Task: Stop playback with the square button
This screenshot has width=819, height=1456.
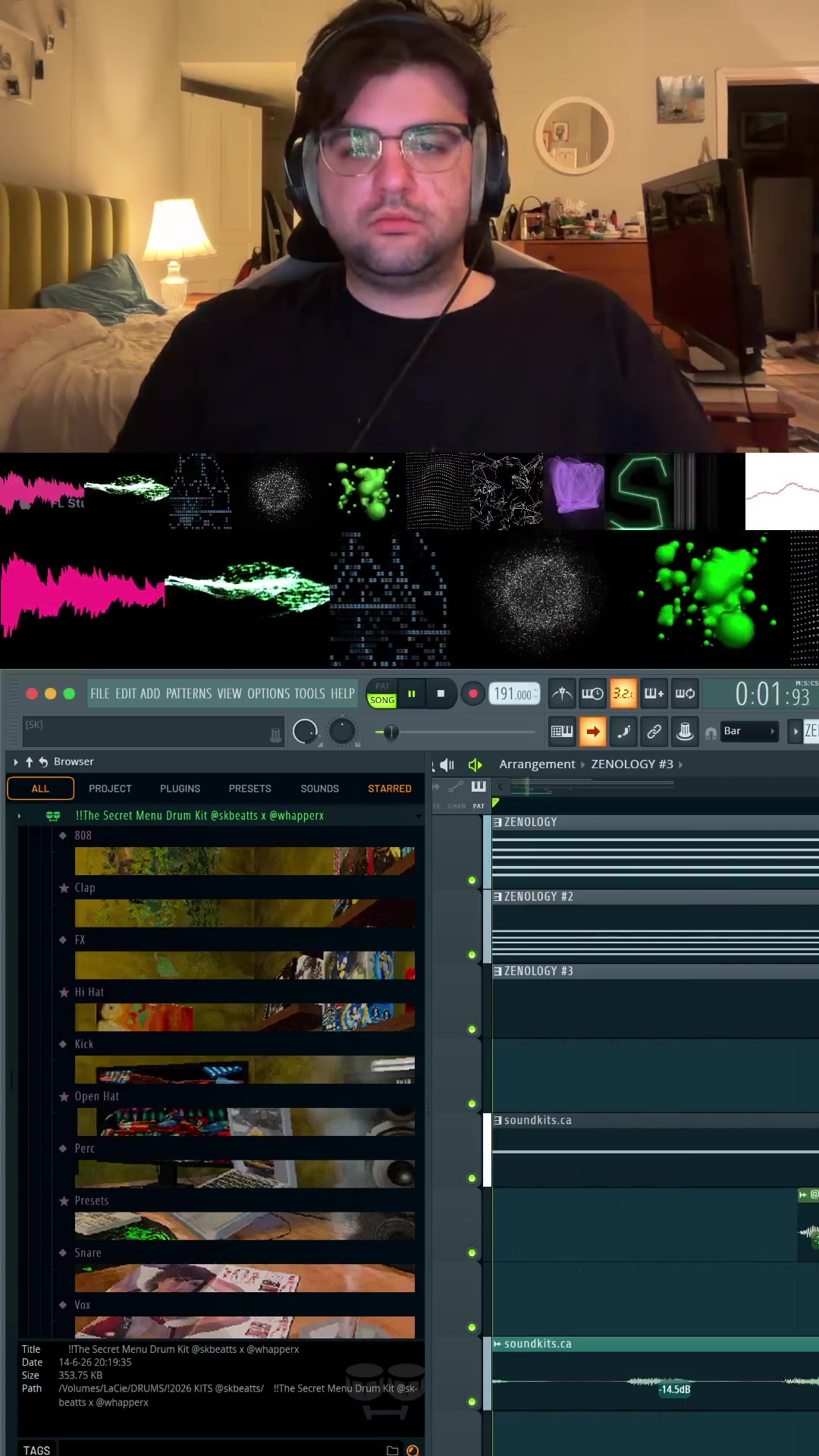Action: [x=441, y=693]
